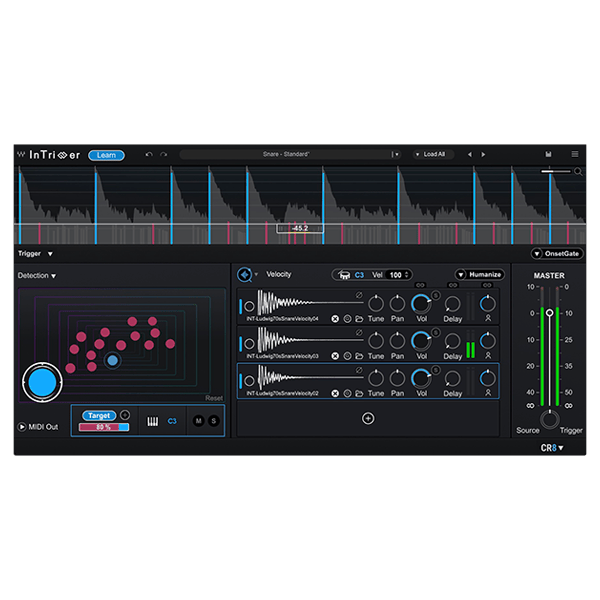Click the Target button
This screenshot has height=600, width=600.
pos(99,415)
